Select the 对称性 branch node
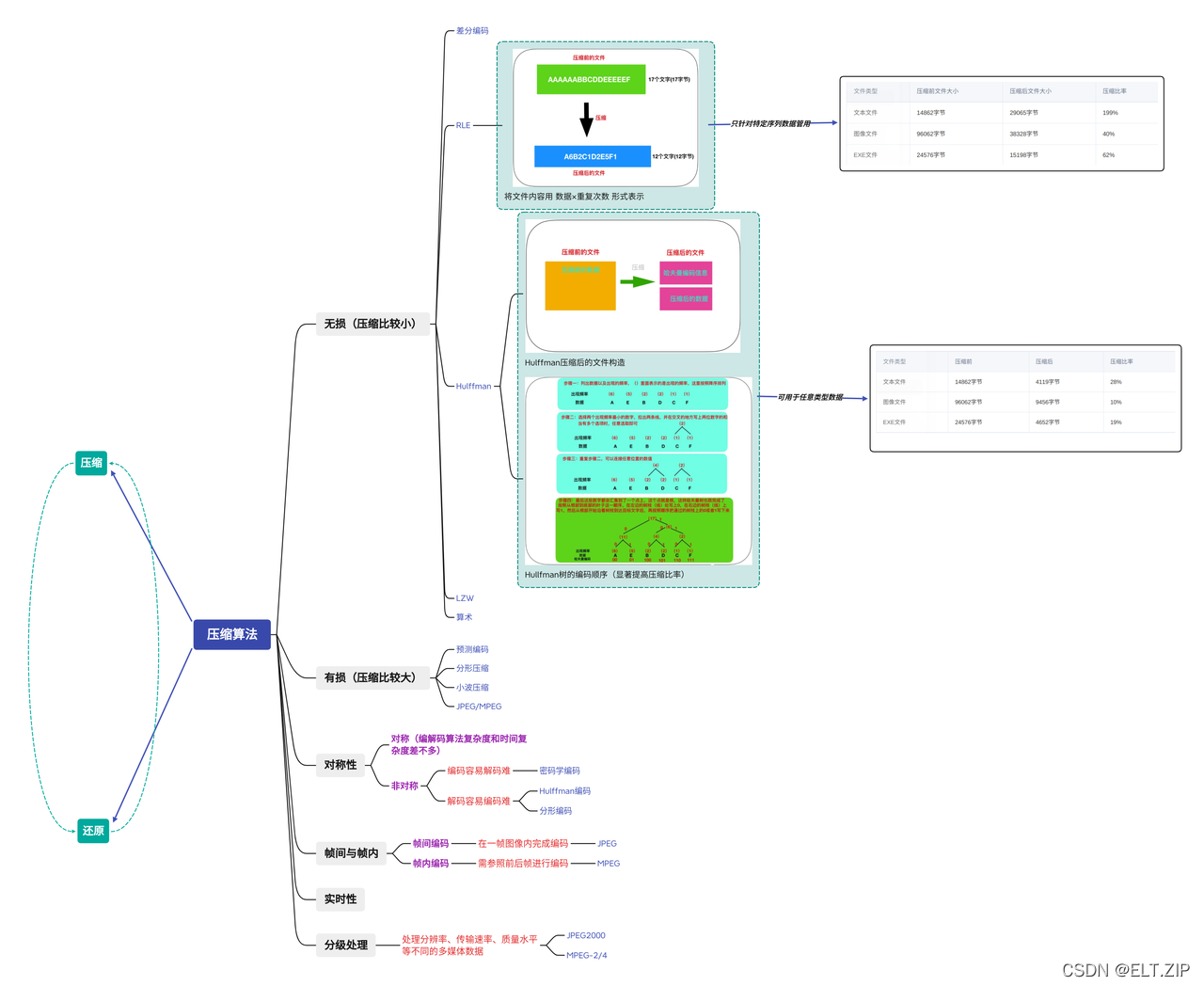Viewport: 1204px width, 986px height. click(341, 765)
